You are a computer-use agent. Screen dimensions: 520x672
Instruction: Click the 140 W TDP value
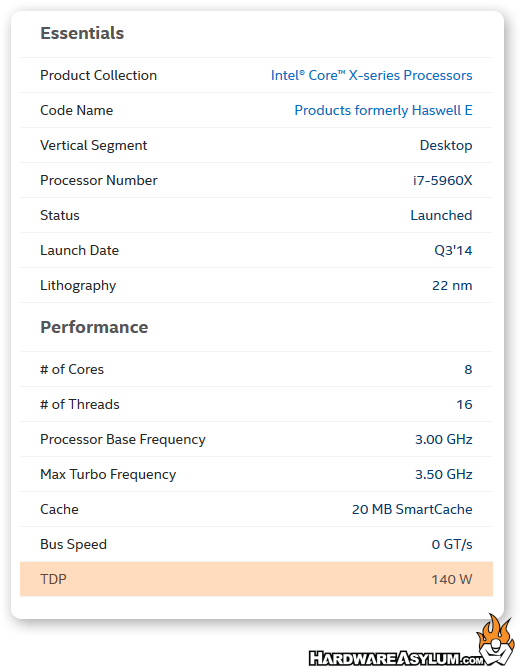point(451,579)
